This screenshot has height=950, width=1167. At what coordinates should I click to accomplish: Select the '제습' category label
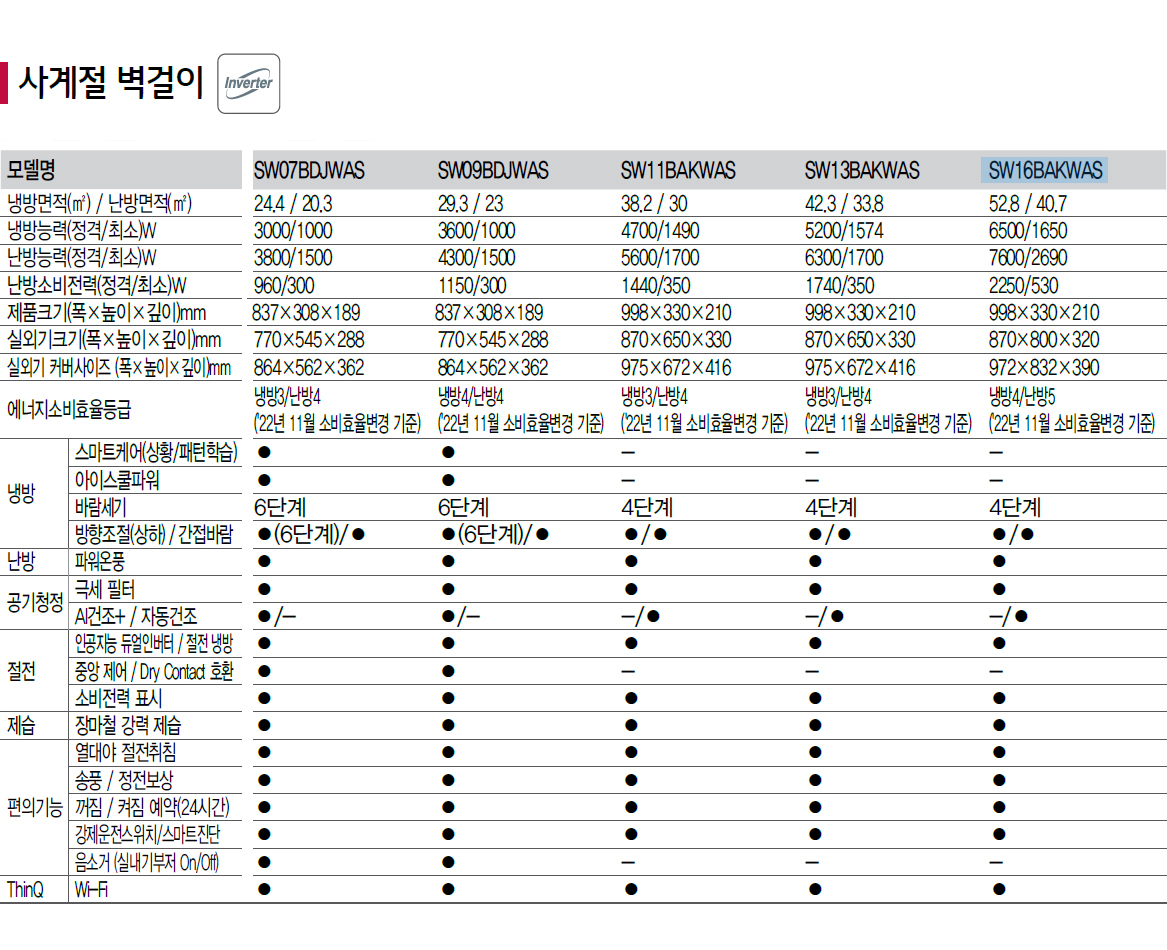coord(22,725)
